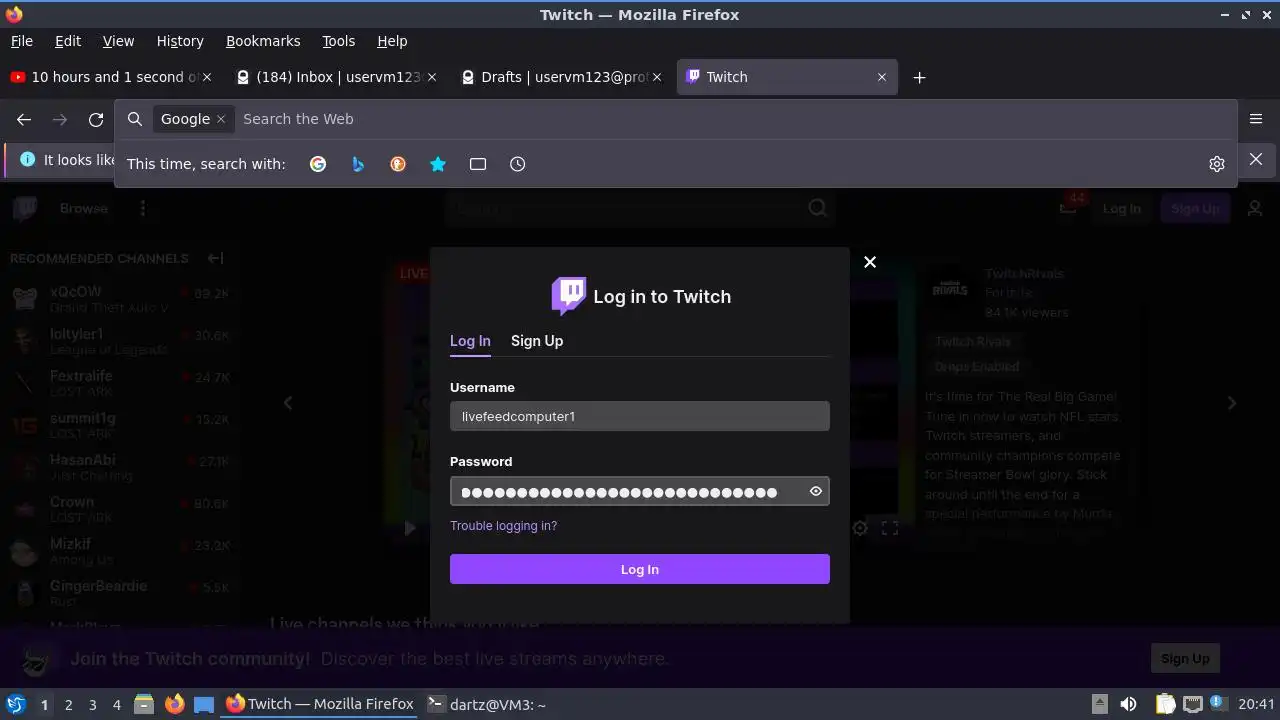Search open tabs using tabs icon
Image resolution: width=1280 pixels, height=720 pixels.
478,164
